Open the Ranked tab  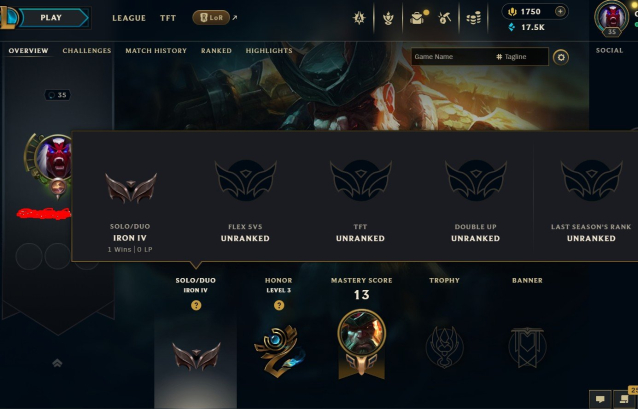(x=216, y=50)
